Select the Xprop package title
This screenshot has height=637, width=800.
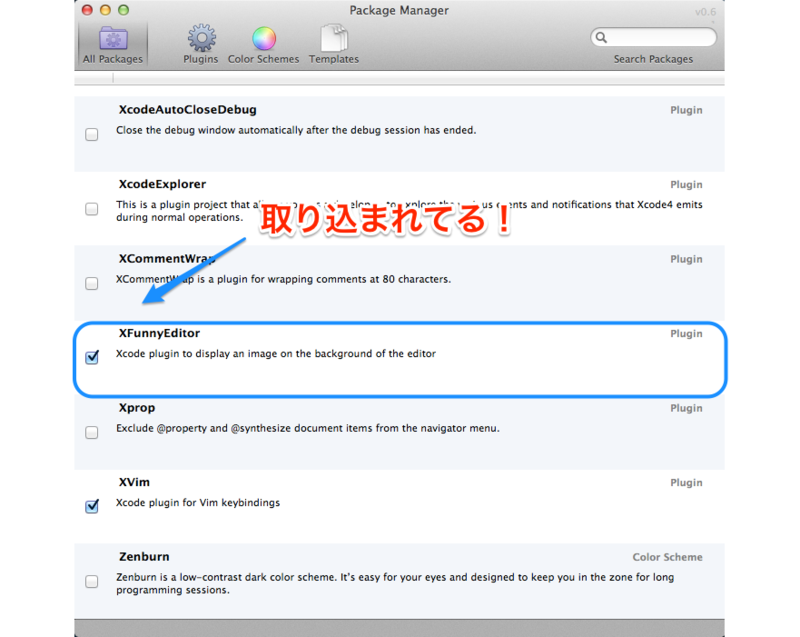[x=137, y=407]
